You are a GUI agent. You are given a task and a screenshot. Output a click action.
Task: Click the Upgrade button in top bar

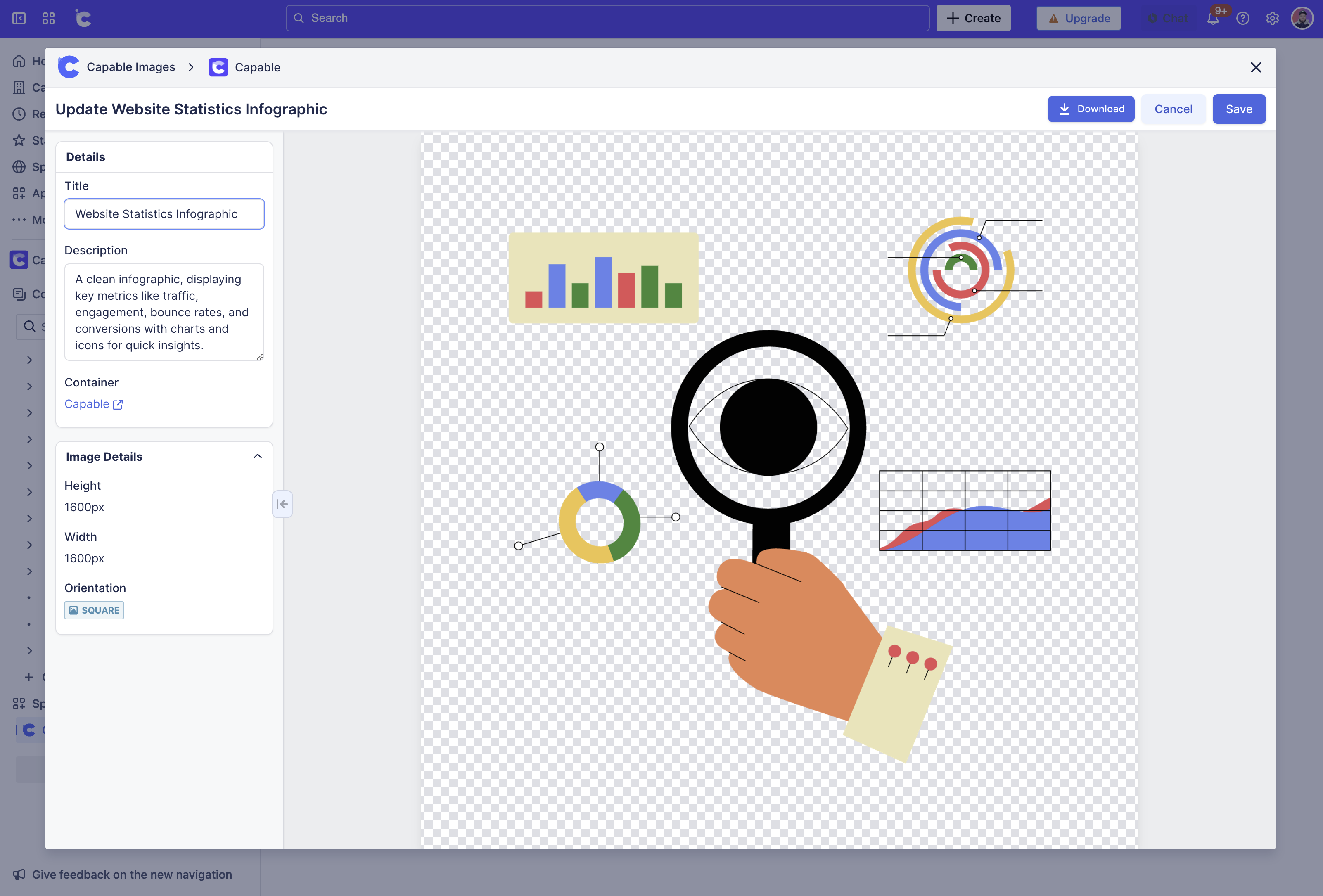coord(1078,17)
